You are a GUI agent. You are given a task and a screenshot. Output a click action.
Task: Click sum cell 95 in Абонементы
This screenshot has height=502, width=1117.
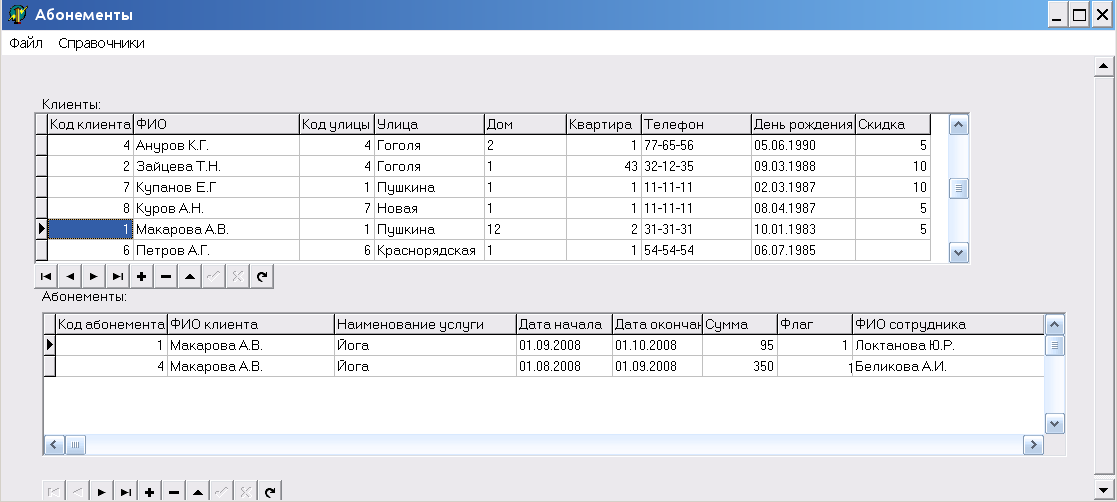739,345
